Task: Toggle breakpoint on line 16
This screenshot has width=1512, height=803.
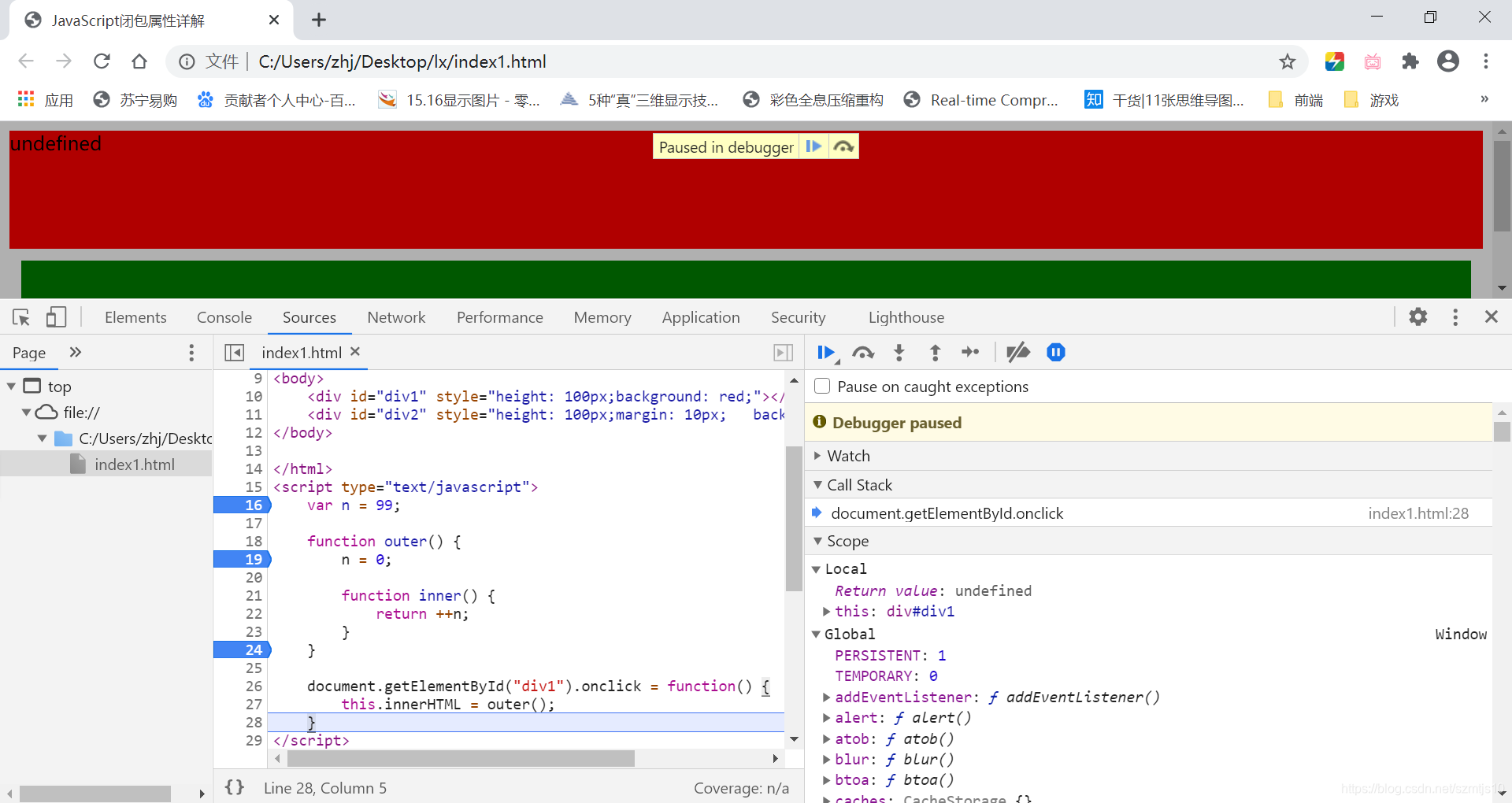Action: 243,505
